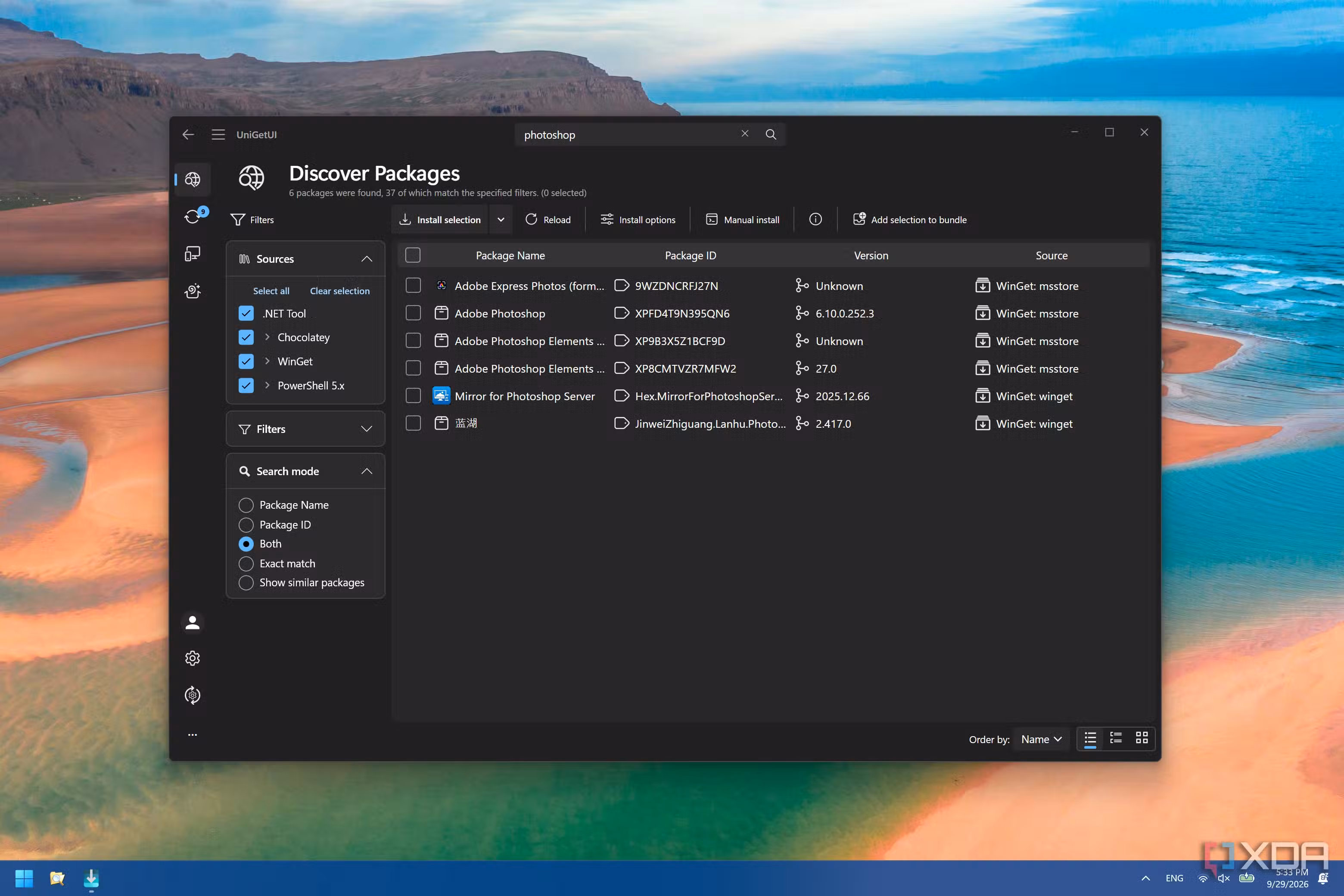Open the Installed Packages sidebar icon

click(x=193, y=253)
